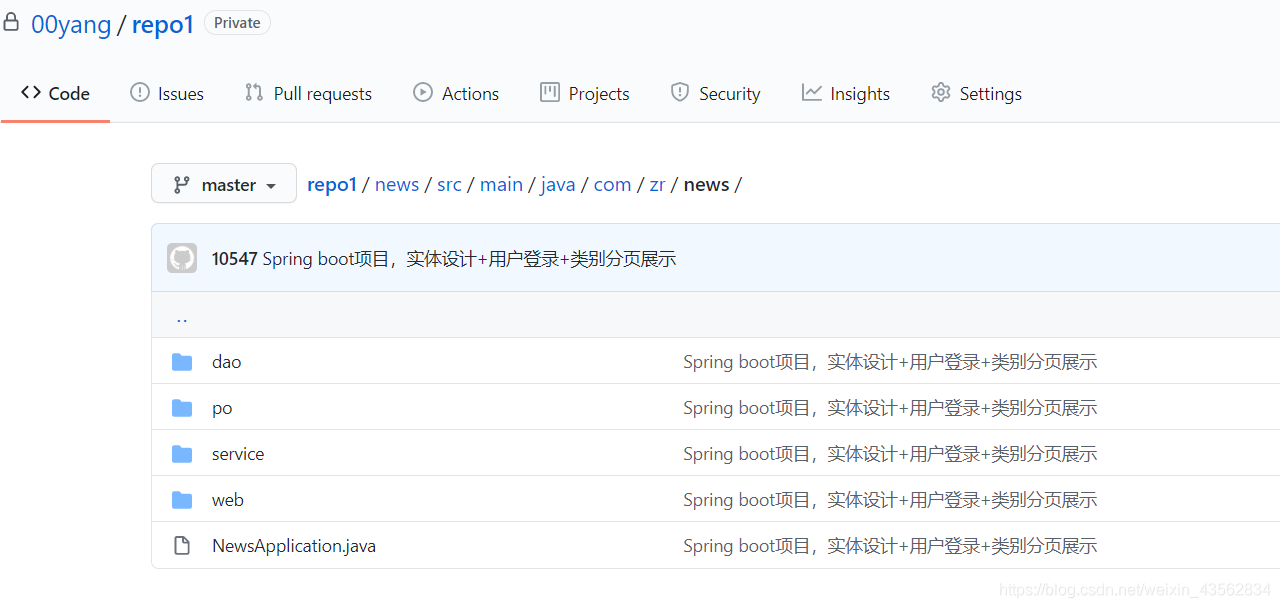Image resolution: width=1280 pixels, height=608 pixels.
Task: Expand the master branch dropdown
Action: click(x=270, y=184)
